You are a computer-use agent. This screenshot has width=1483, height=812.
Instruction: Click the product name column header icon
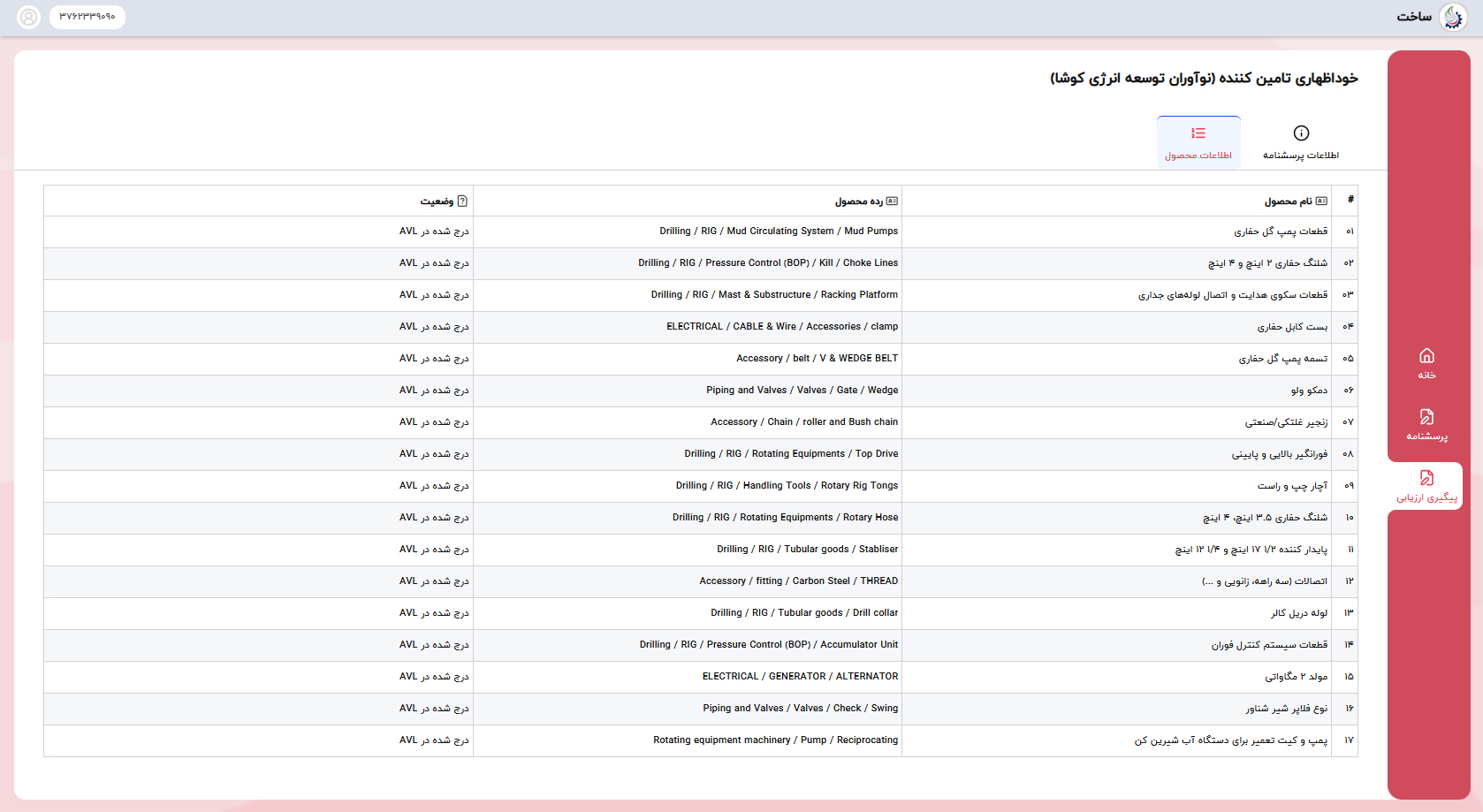click(1321, 201)
